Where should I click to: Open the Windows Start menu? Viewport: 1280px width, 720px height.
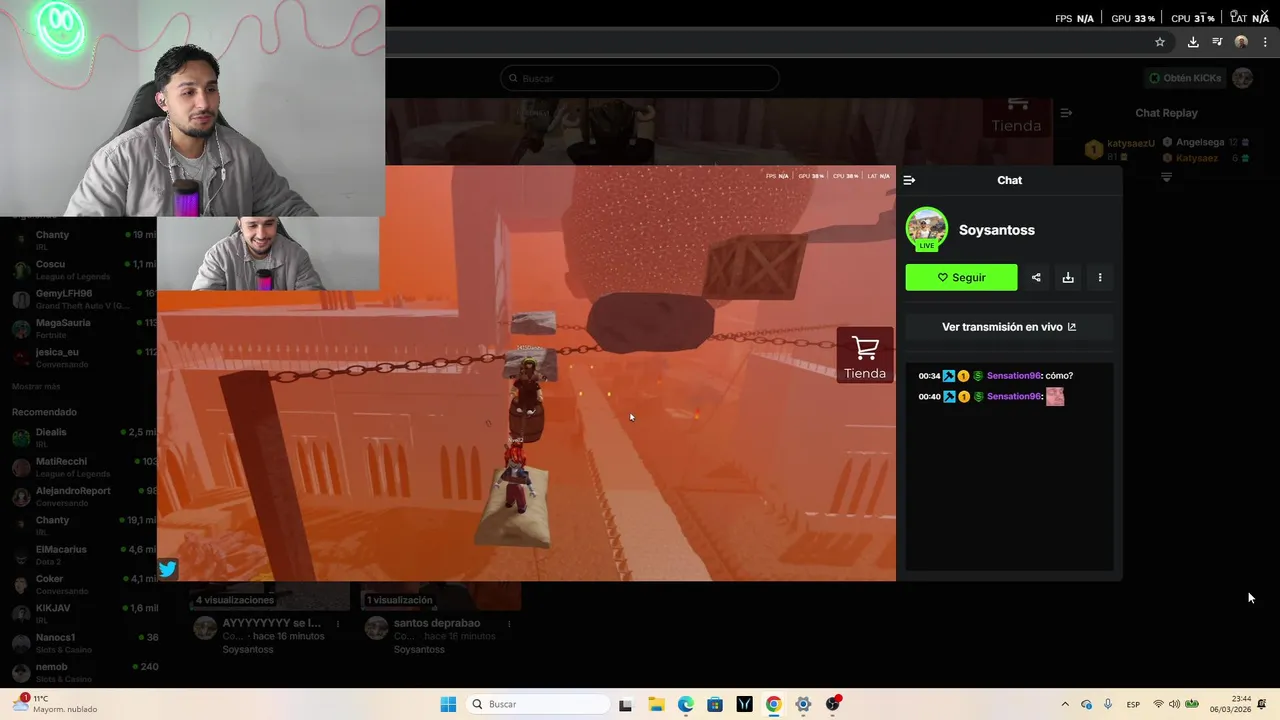pyautogui.click(x=448, y=704)
